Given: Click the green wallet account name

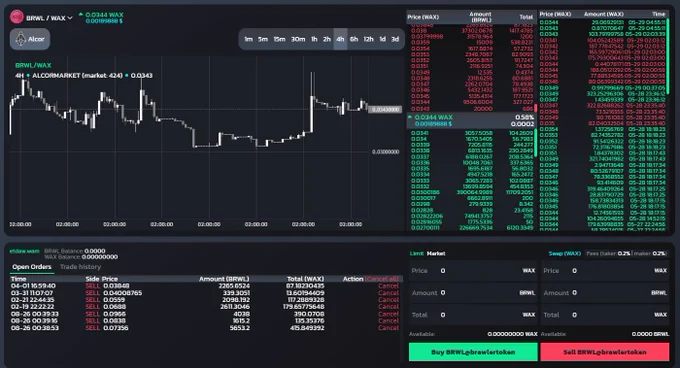Looking at the screenshot, I should click(24, 251).
